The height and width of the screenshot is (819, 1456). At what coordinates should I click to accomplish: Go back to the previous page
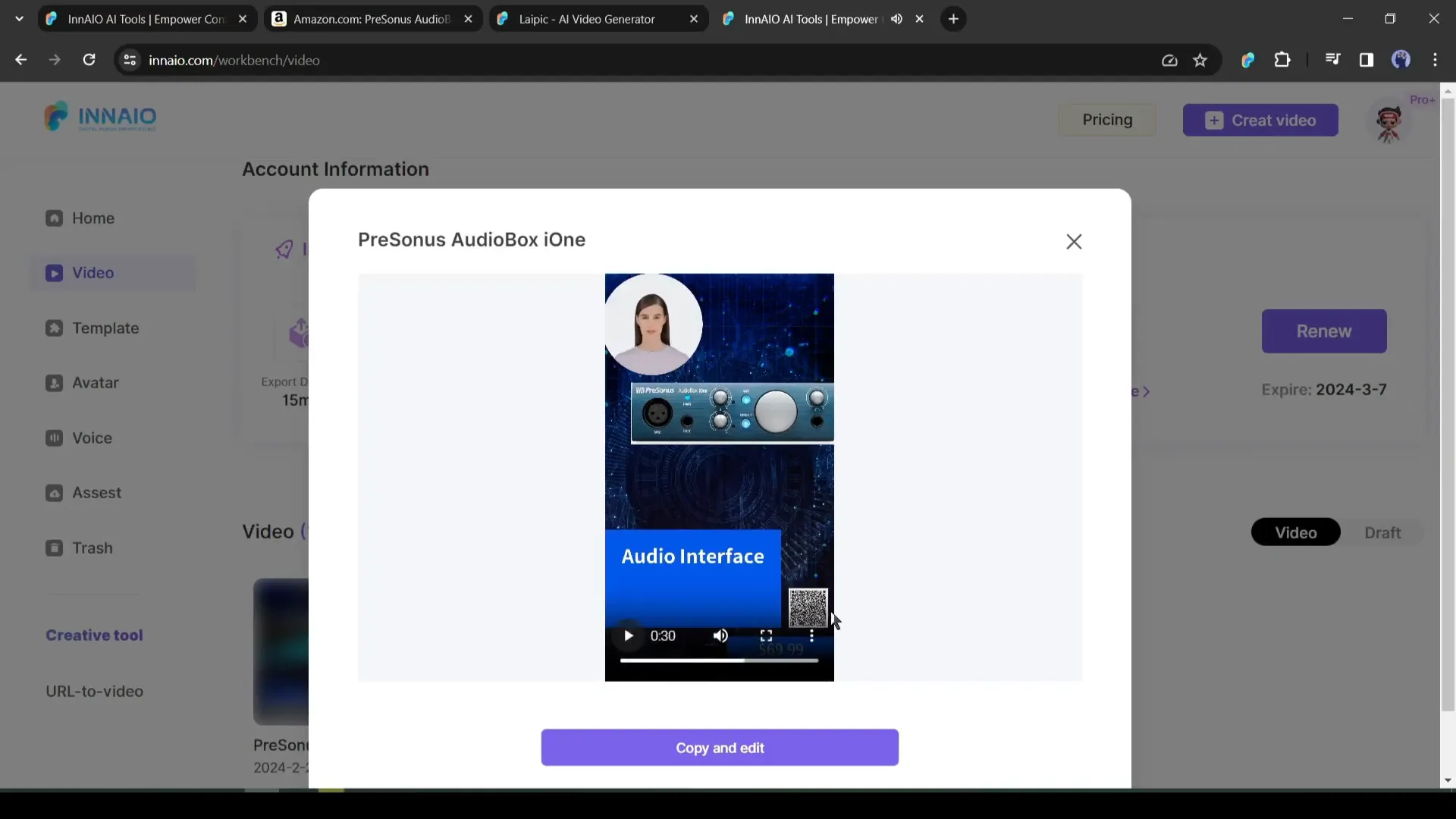click(20, 60)
